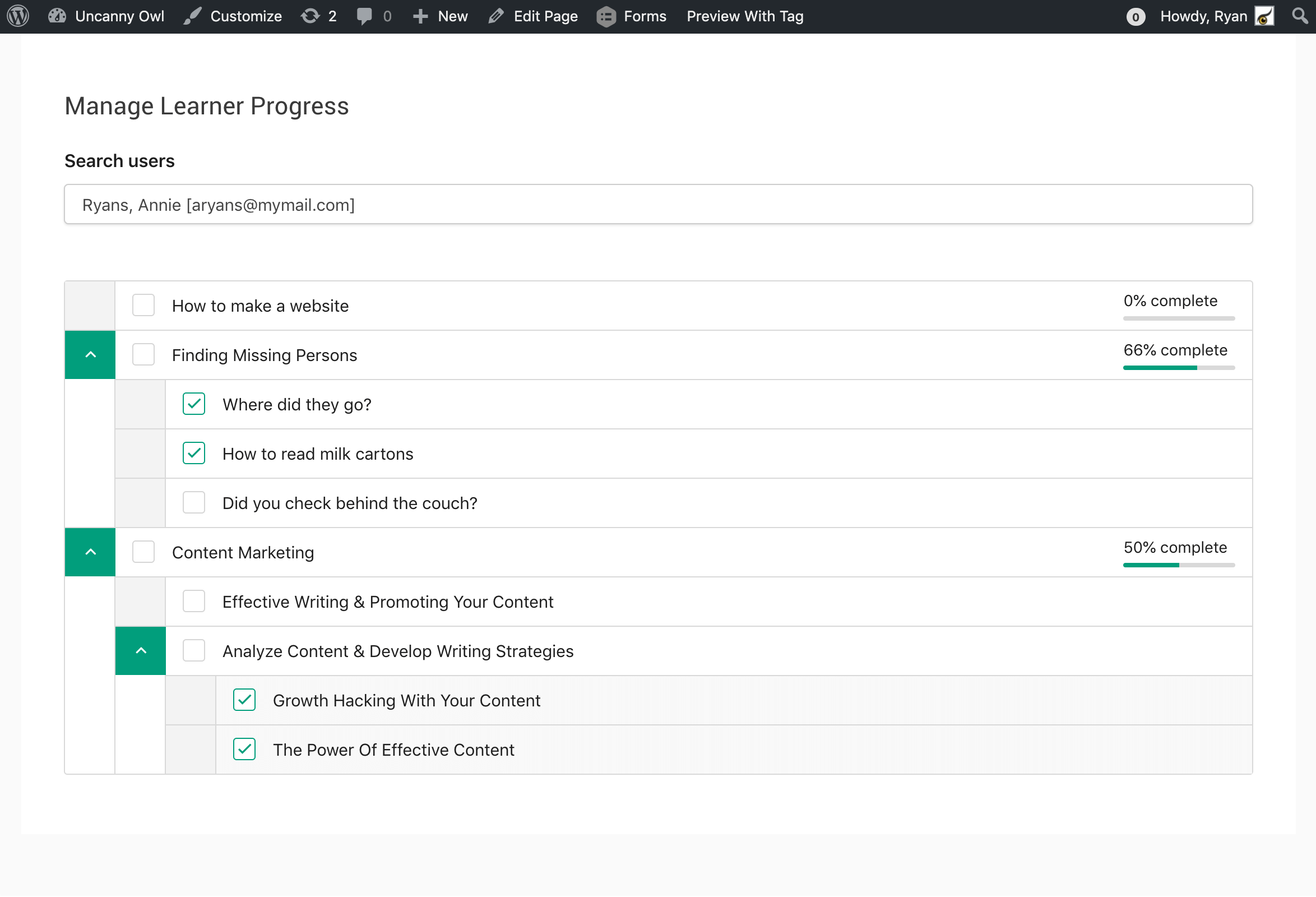Collapse Analyze Content & Develop Writing Strategies
Viewport: 1316px width, 897px height.
click(x=141, y=651)
